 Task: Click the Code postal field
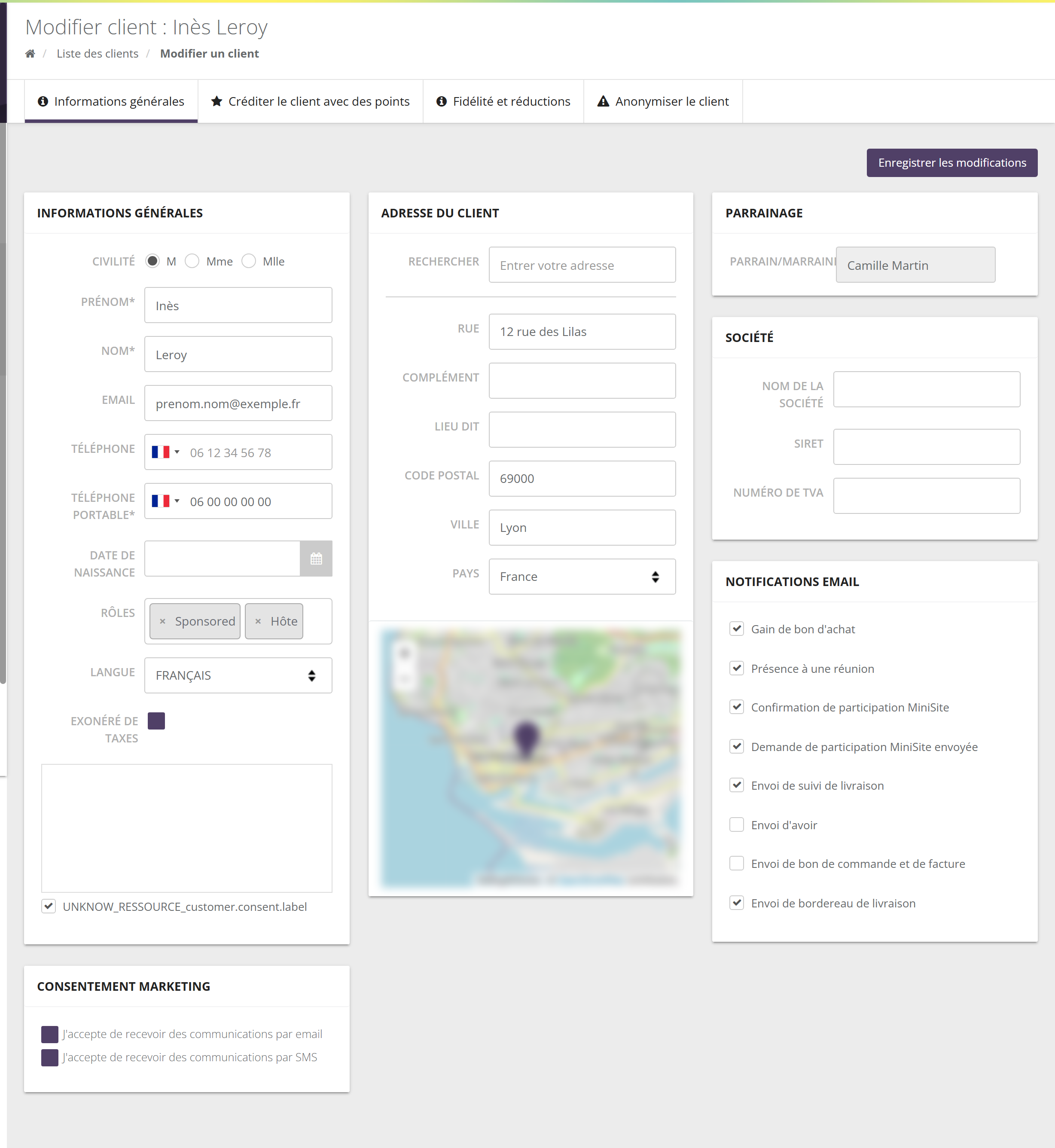pos(582,478)
